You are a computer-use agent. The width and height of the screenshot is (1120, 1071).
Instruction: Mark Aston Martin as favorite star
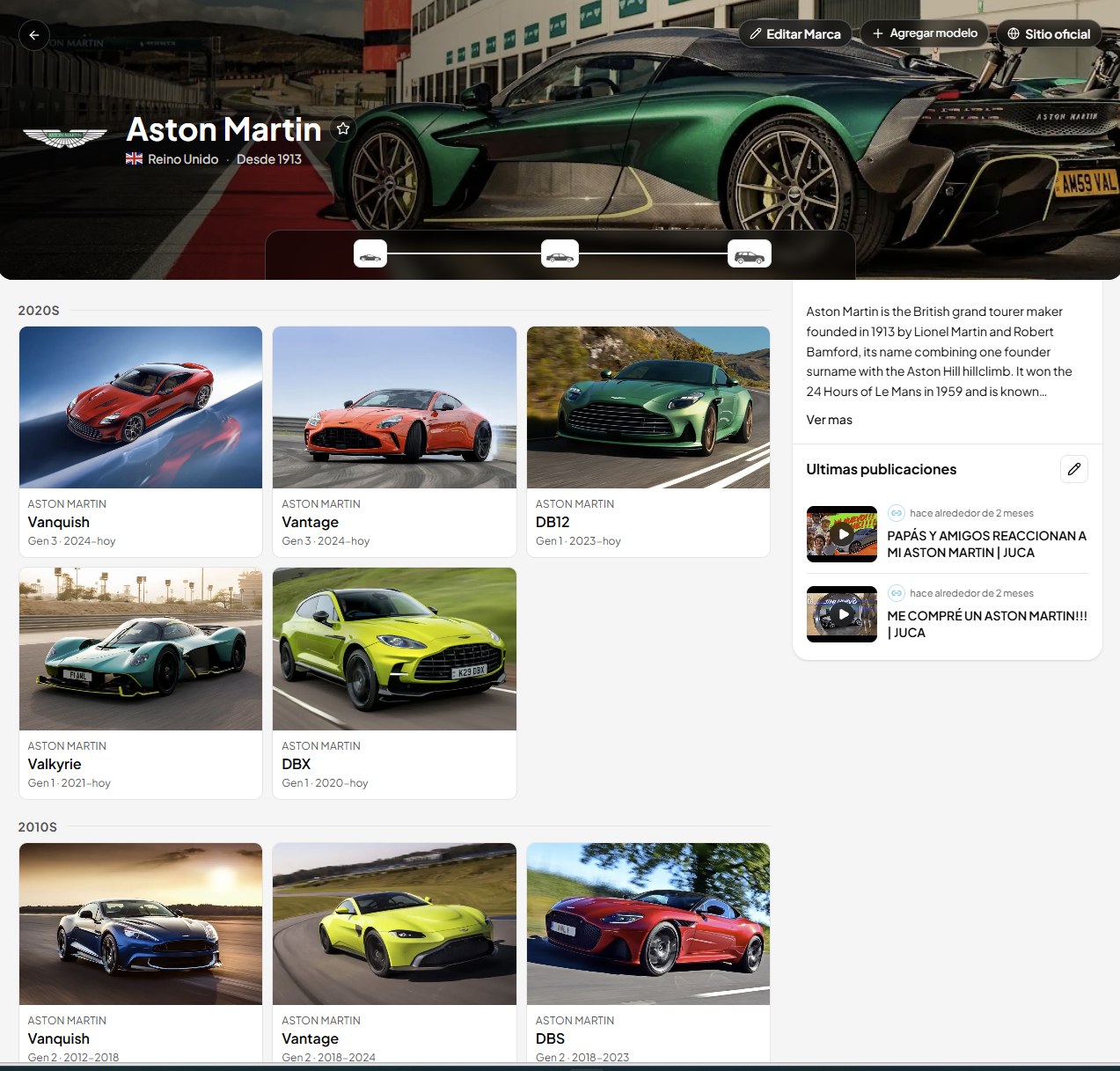[x=343, y=128]
